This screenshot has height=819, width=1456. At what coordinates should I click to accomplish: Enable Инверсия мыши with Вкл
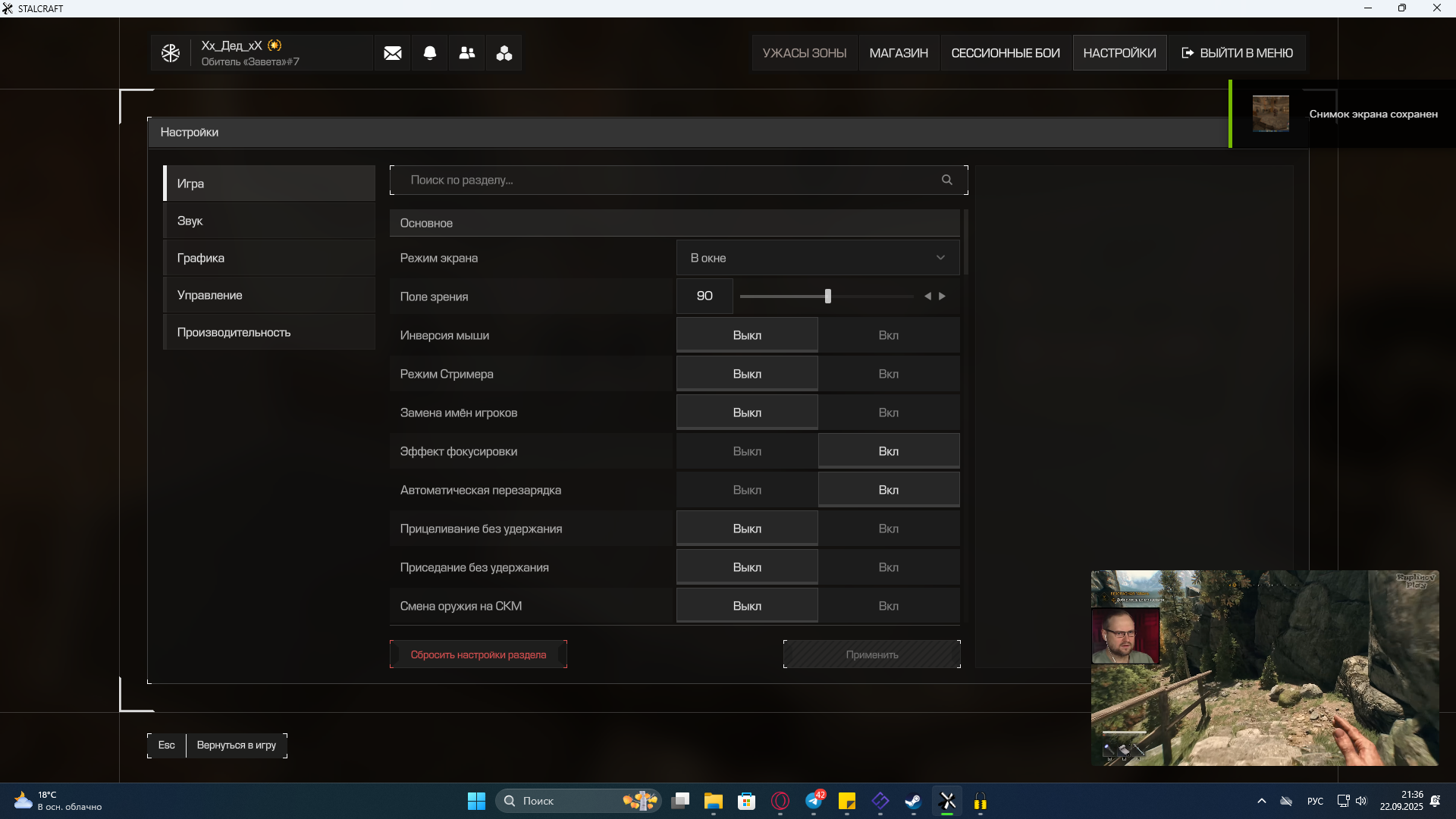click(x=888, y=335)
